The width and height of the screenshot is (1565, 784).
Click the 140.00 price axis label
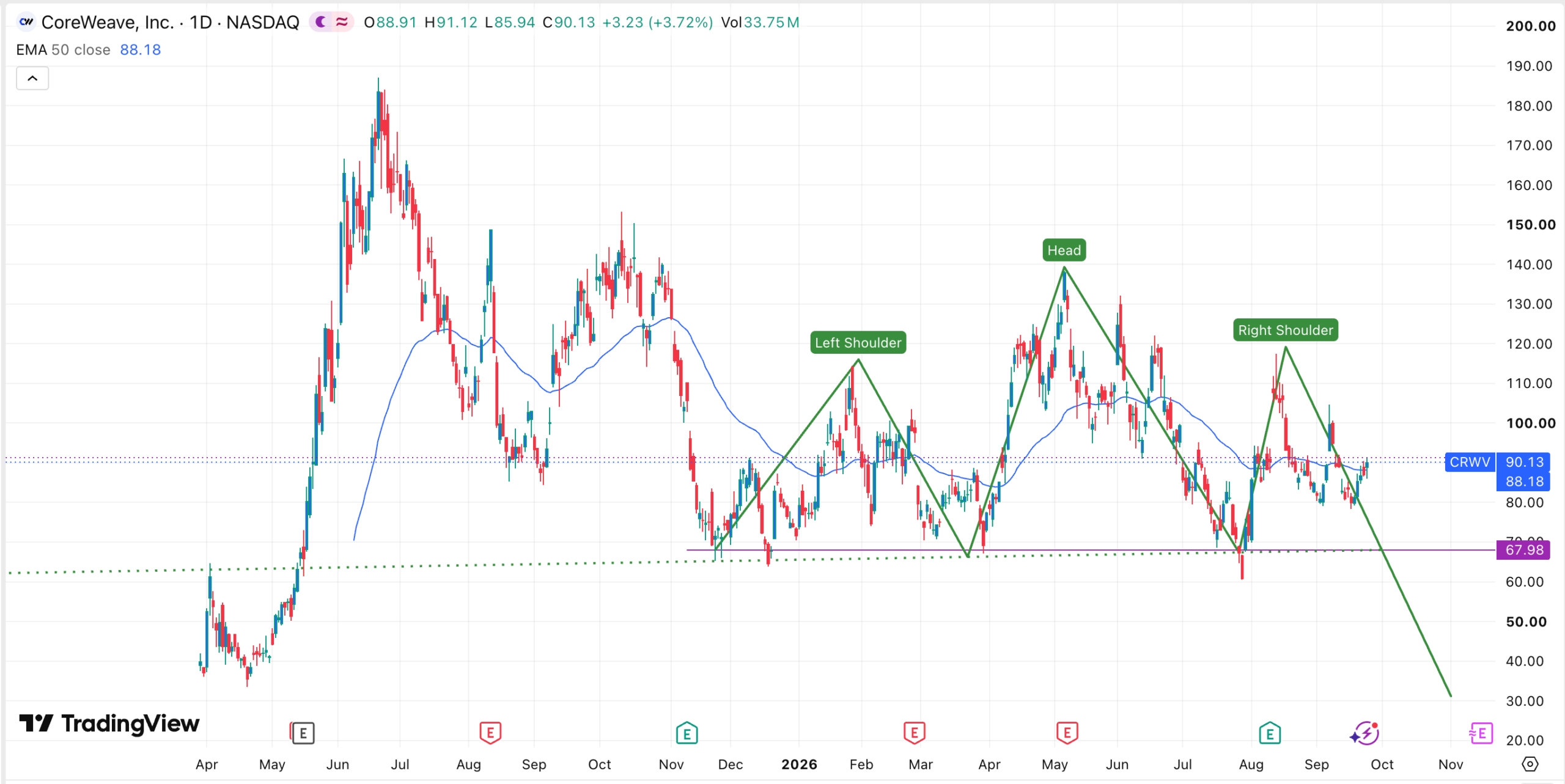(x=1529, y=265)
